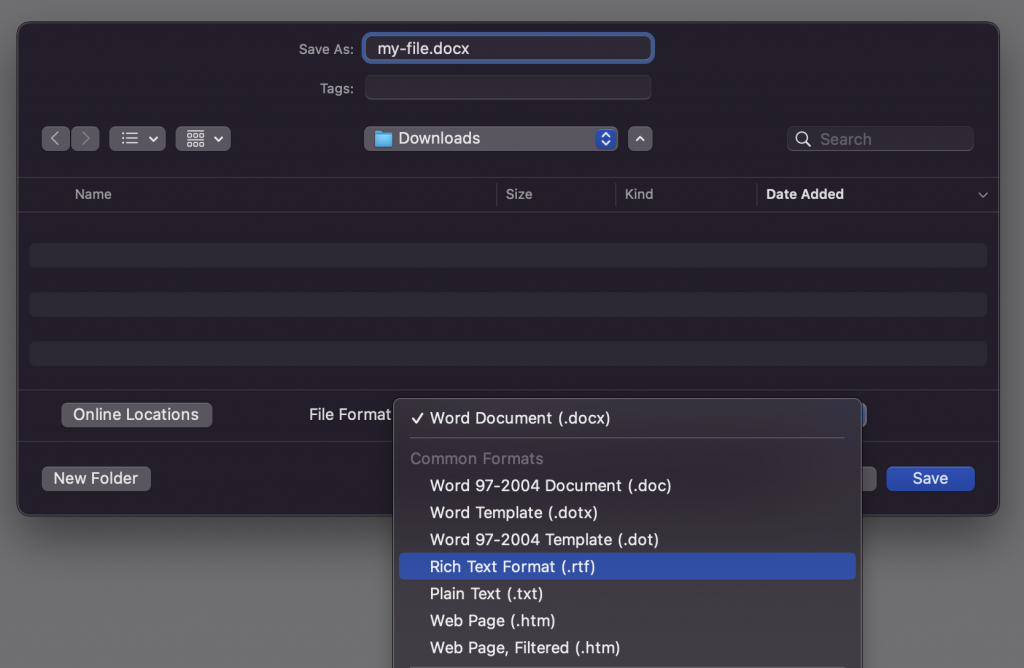
Task: Open the list view options dropdown
Action: tap(138, 139)
